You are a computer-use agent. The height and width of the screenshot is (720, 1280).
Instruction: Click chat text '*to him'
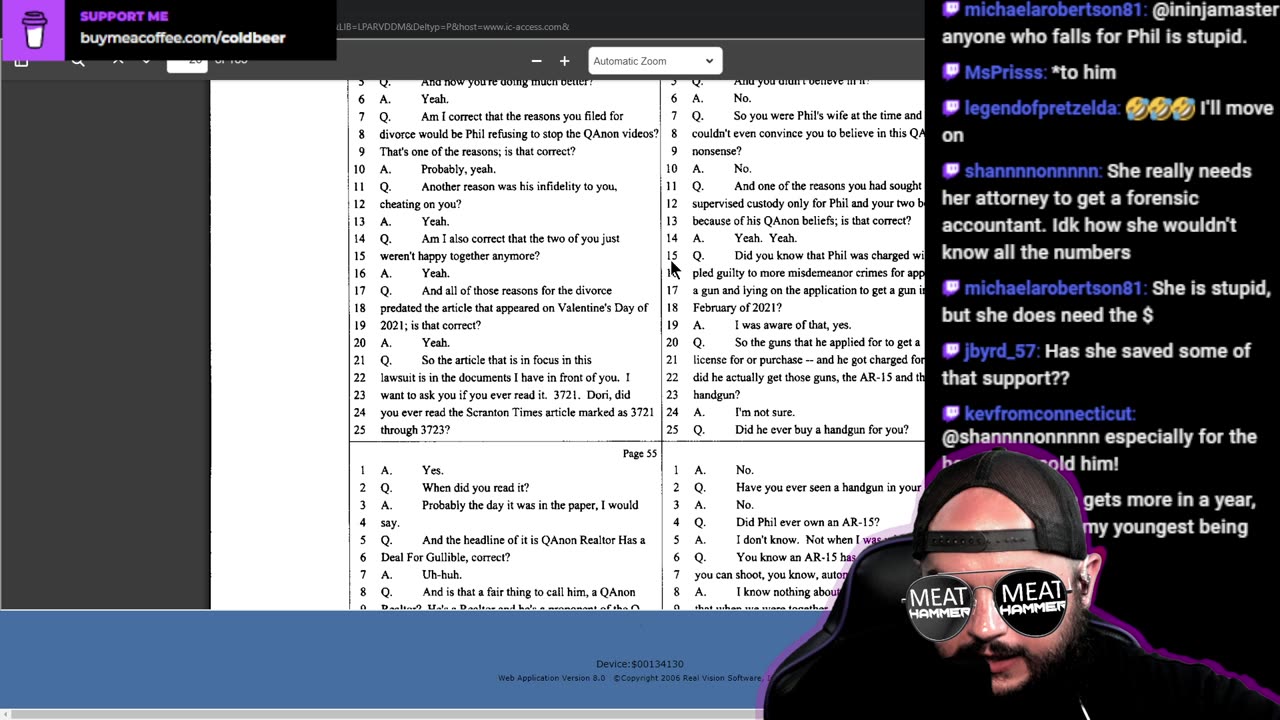(1083, 72)
